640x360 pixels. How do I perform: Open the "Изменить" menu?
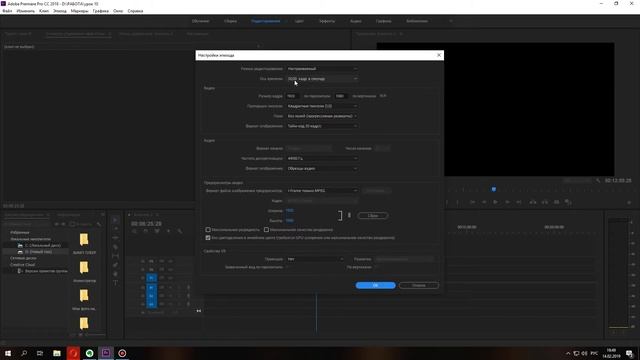[x=25, y=11]
